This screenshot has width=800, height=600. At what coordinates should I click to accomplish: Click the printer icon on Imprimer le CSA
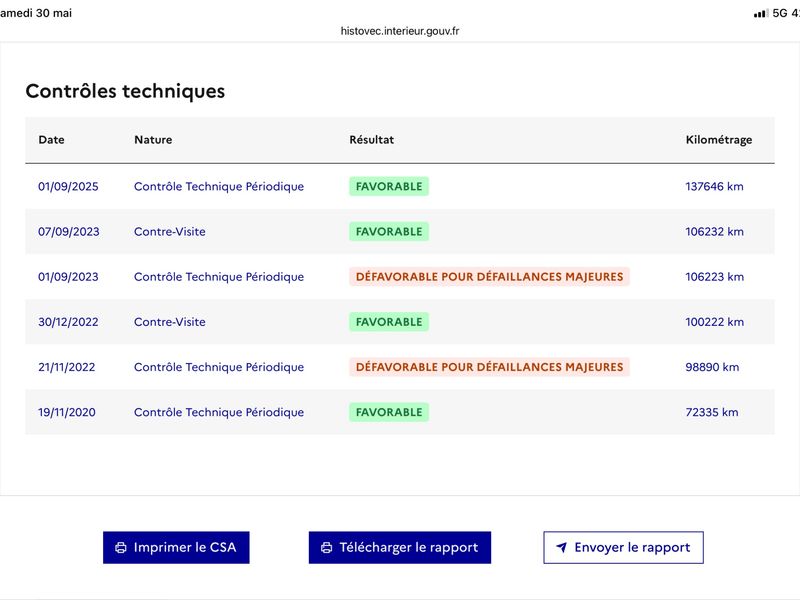[x=120, y=547]
